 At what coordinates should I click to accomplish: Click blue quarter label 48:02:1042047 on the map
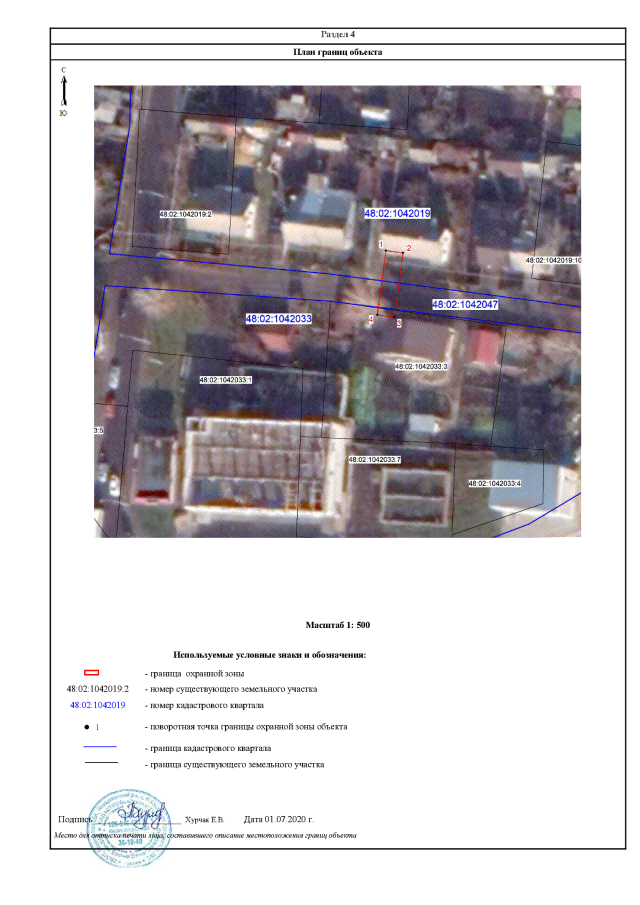465,304
